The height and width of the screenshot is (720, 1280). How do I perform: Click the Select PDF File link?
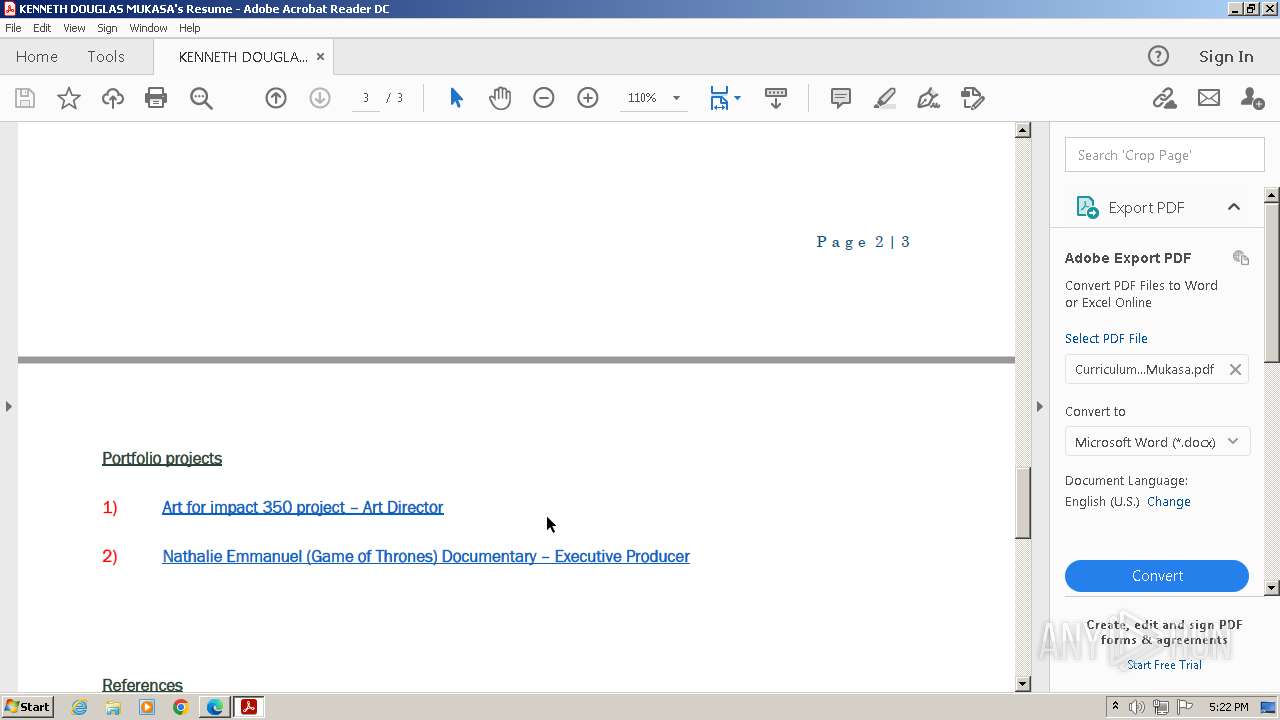click(1106, 339)
